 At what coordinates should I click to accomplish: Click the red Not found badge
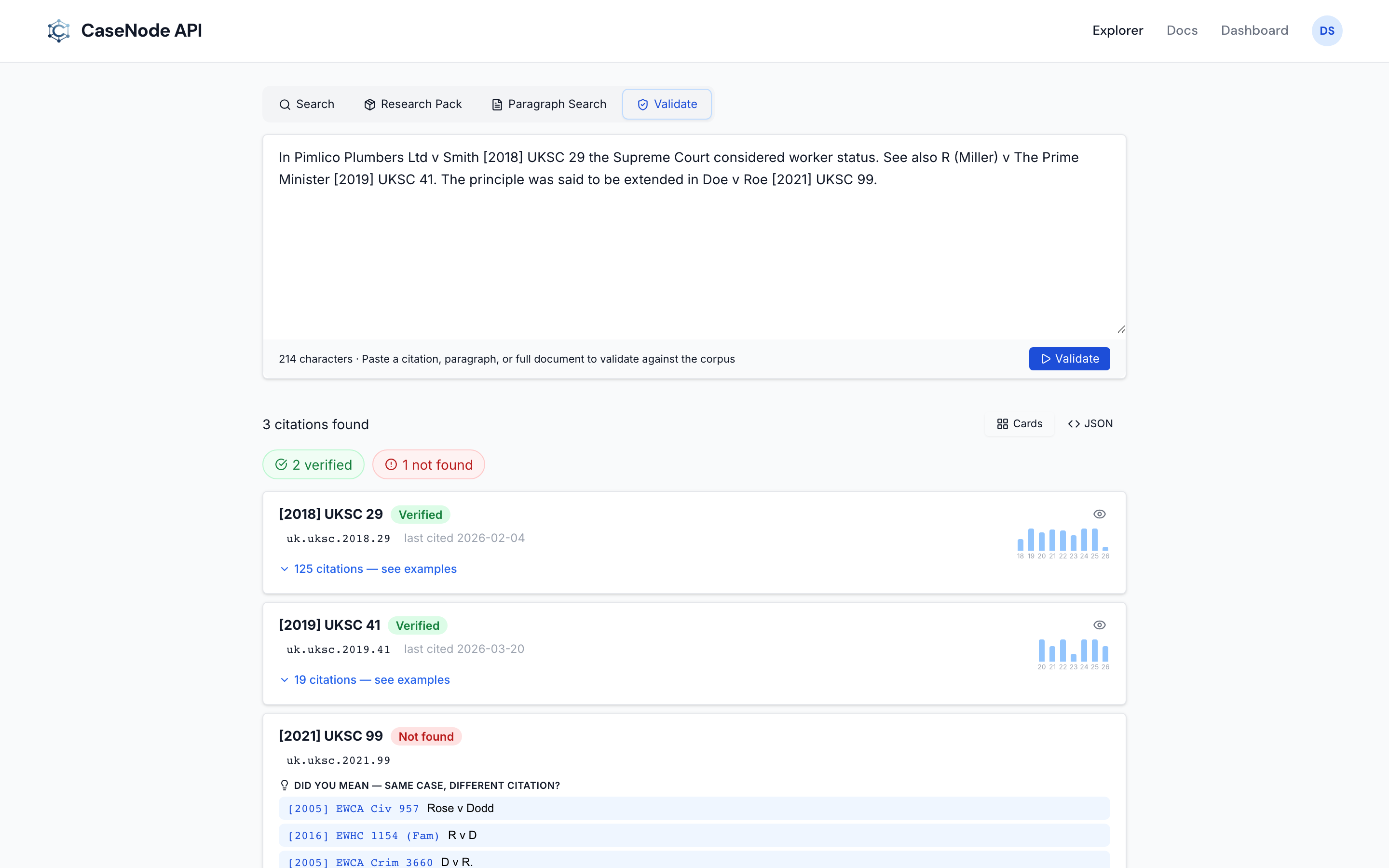click(x=426, y=736)
